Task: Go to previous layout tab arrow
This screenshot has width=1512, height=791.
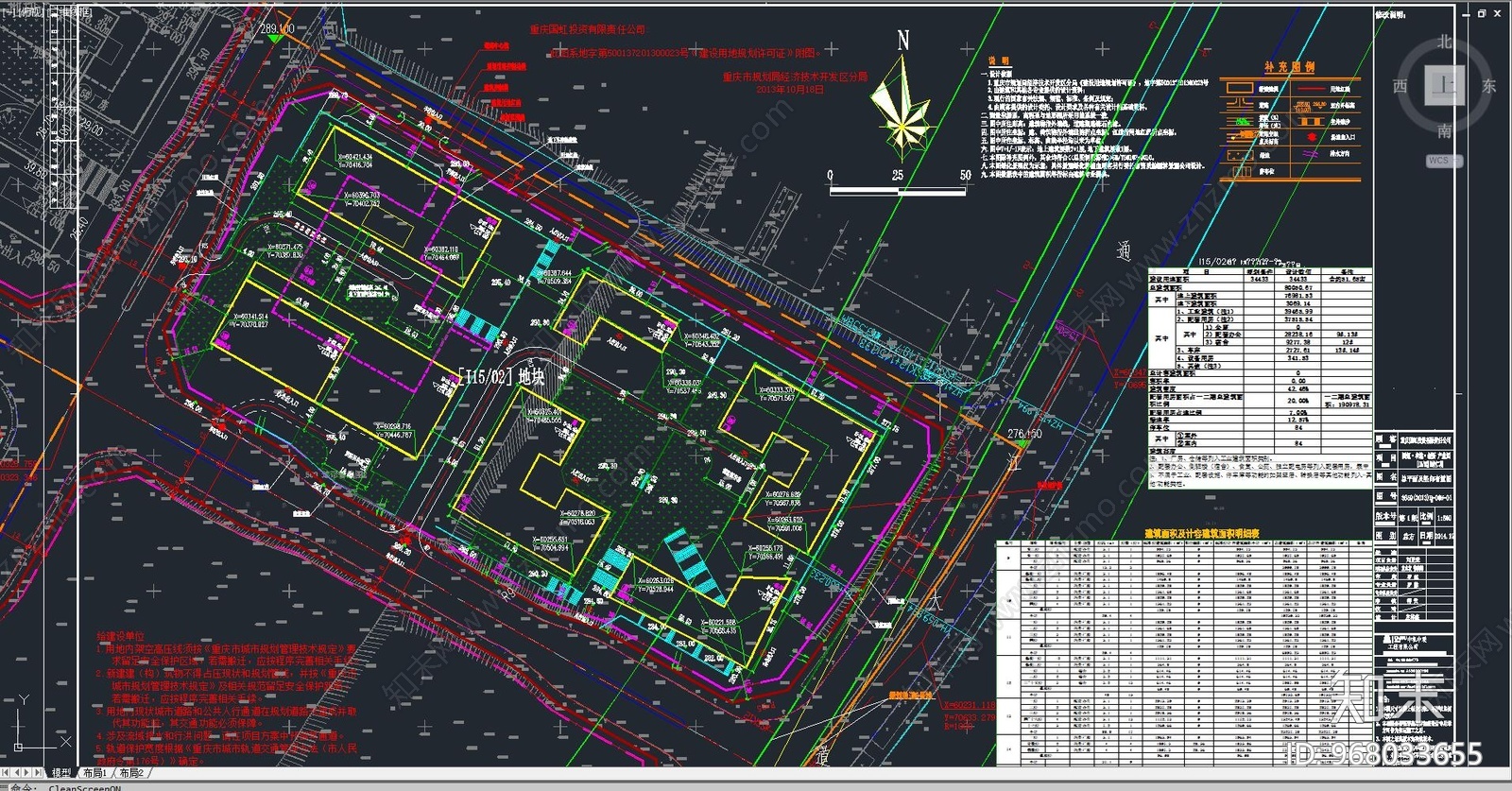Action: tap(17, 773)
